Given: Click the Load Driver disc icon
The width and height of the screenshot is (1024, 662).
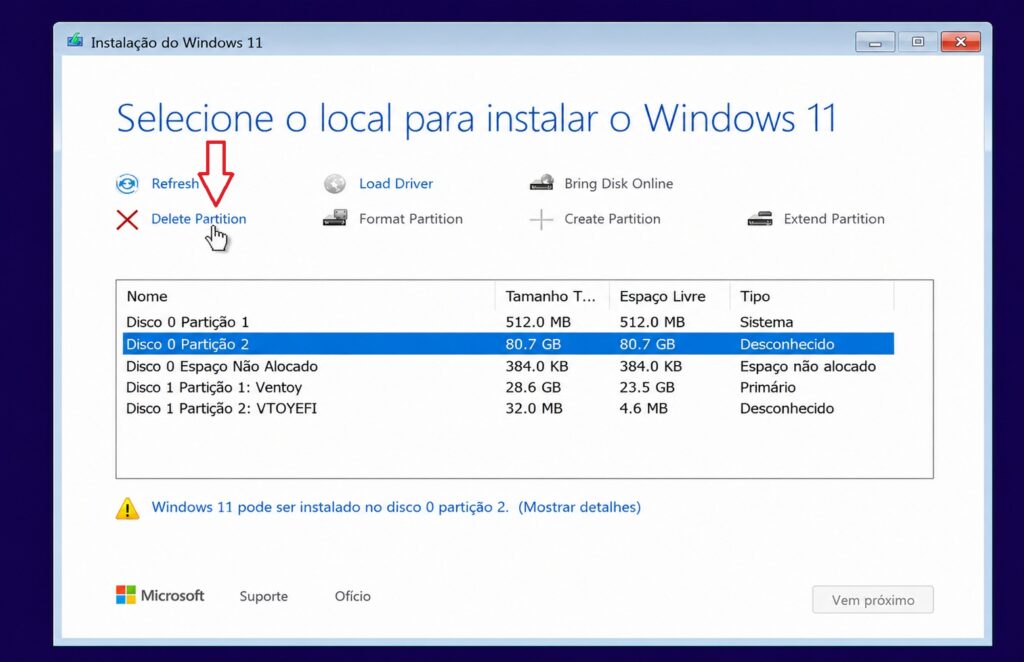Looking at the screenshot, I should click(x=335, y=184).
